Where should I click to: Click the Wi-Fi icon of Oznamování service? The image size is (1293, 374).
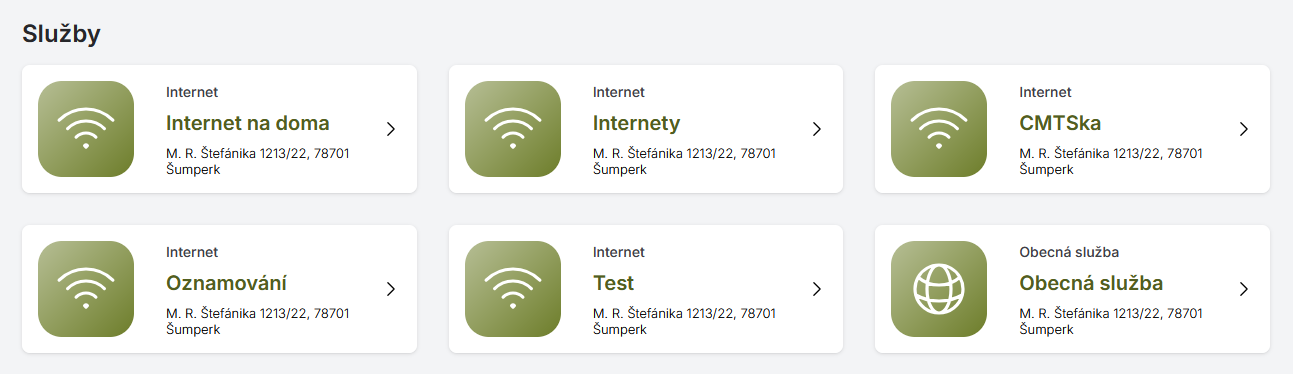pos(86,289)
